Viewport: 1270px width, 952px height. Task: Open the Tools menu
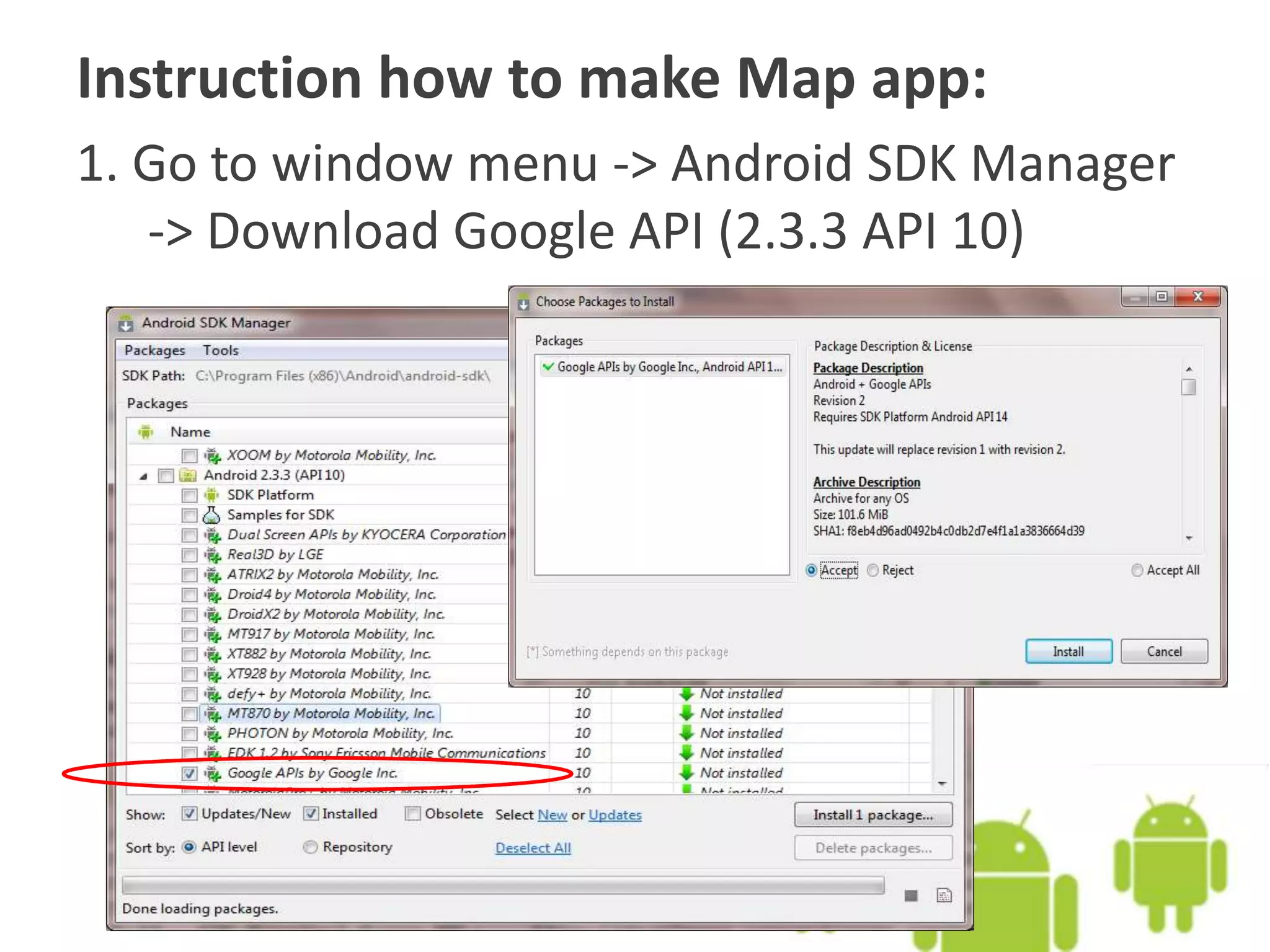coord(221,351)
